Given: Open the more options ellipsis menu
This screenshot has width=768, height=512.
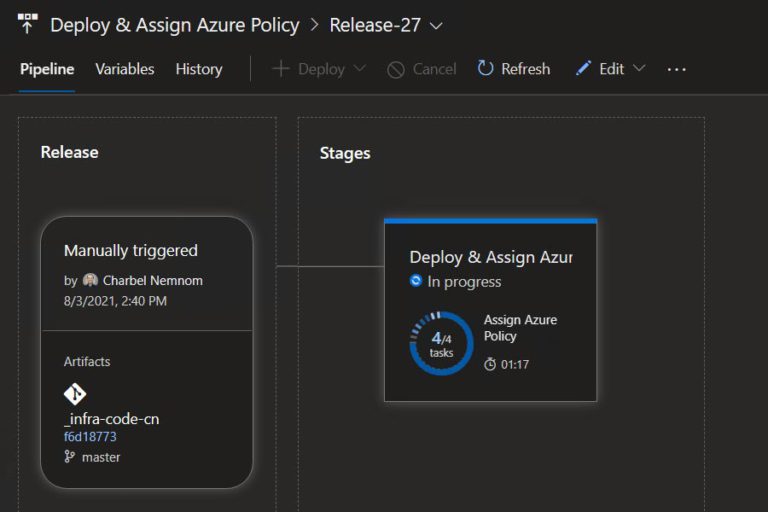Looking at the screenshot, I should [676, 70].
